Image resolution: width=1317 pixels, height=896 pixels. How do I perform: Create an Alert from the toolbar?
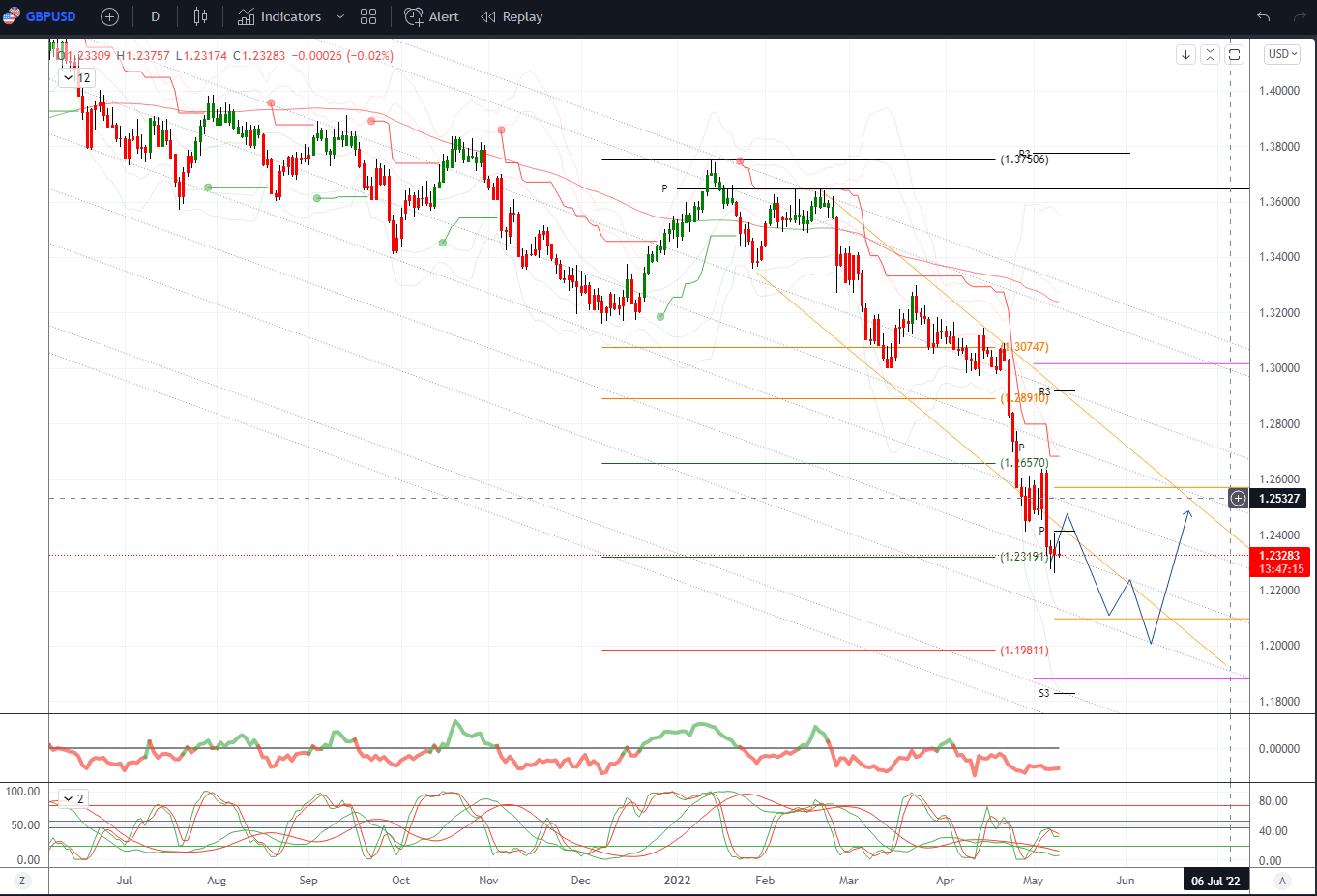[x=431, y=16]
